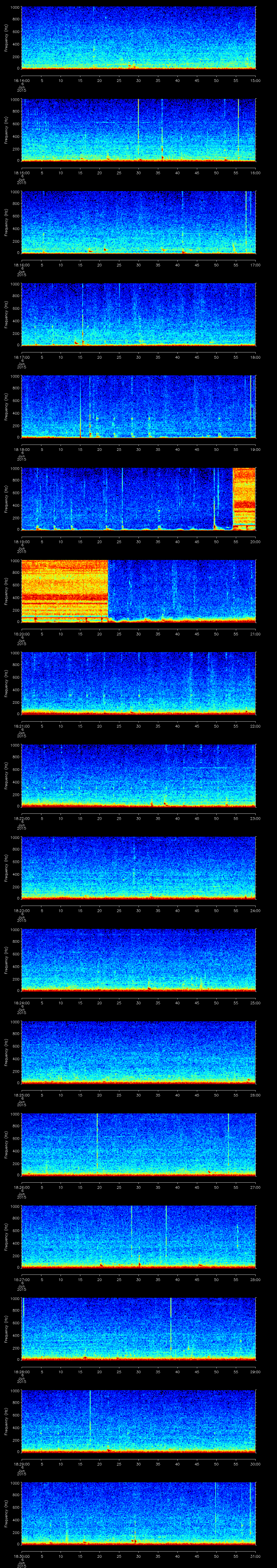Screen dimensions: 277x1568
Task: Click the spectrogram starting at 18:22:00
Action: 139,775
